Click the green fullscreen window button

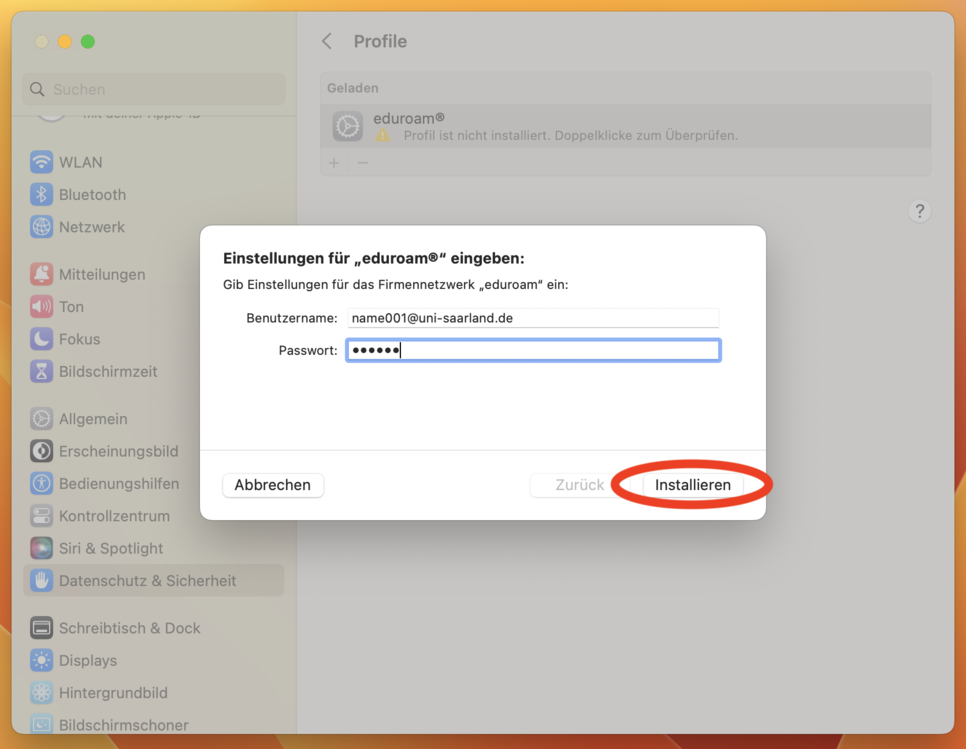87,41
